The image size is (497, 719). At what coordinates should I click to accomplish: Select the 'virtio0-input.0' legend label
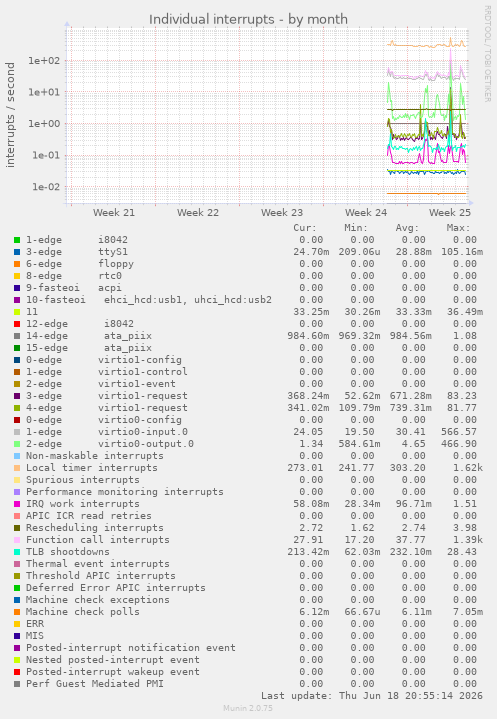(x=143, y=432)
